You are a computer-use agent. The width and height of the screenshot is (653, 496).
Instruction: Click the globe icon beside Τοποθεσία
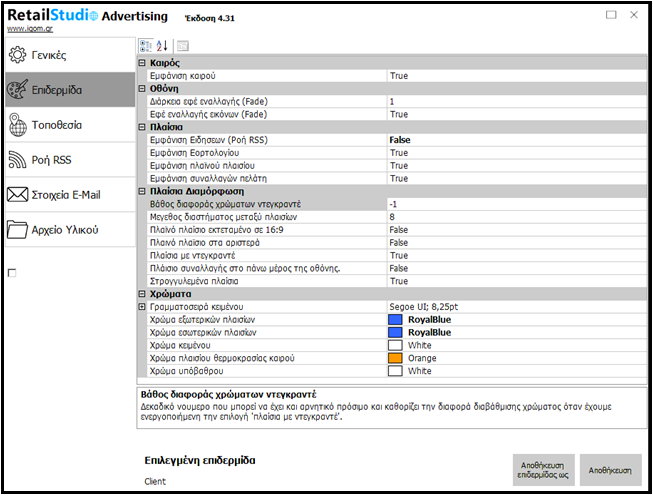pyautogui.click(x=17, y=125)
